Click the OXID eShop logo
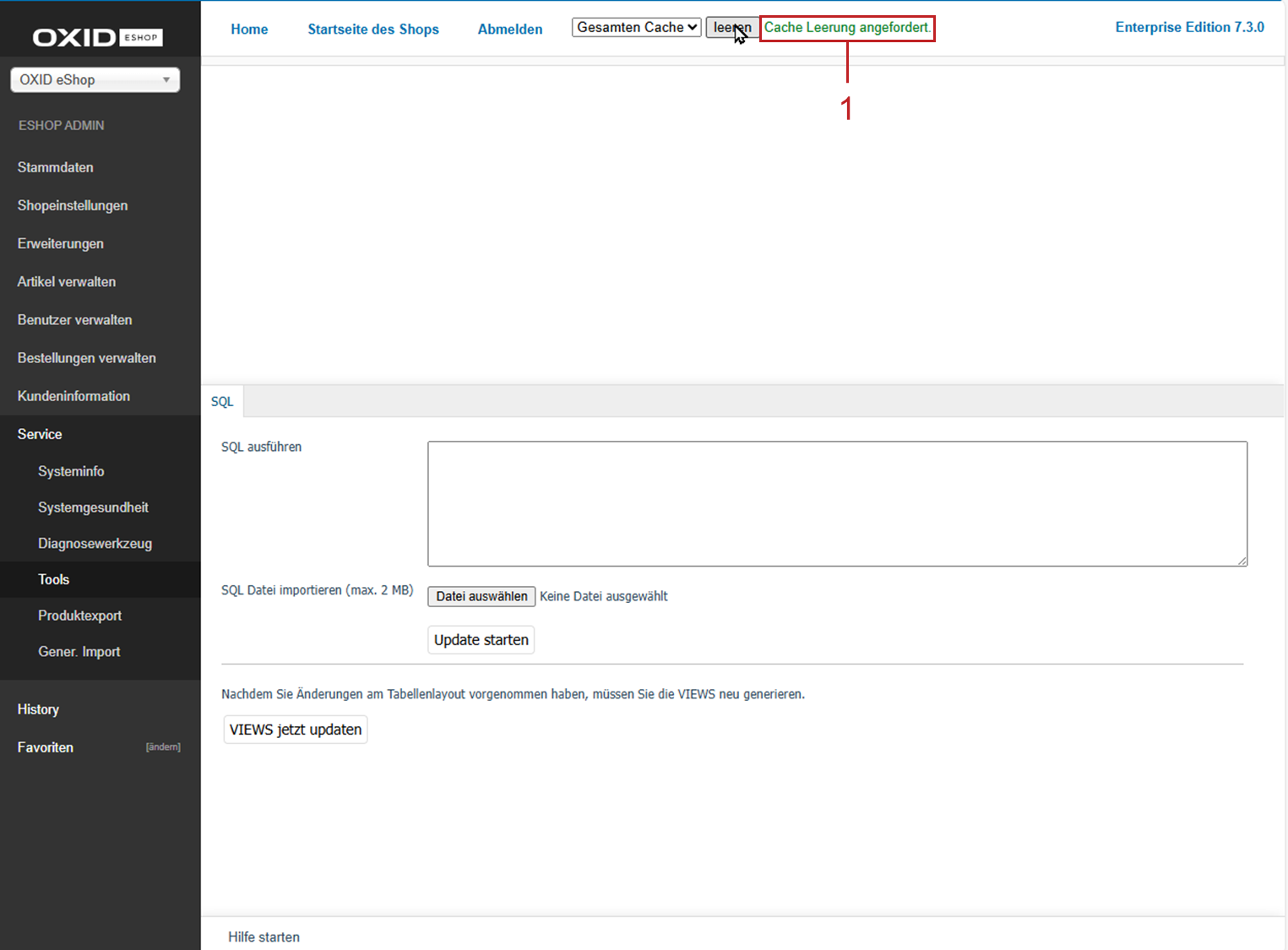Viewport: 1288px width, 950px height. point(97,37)
